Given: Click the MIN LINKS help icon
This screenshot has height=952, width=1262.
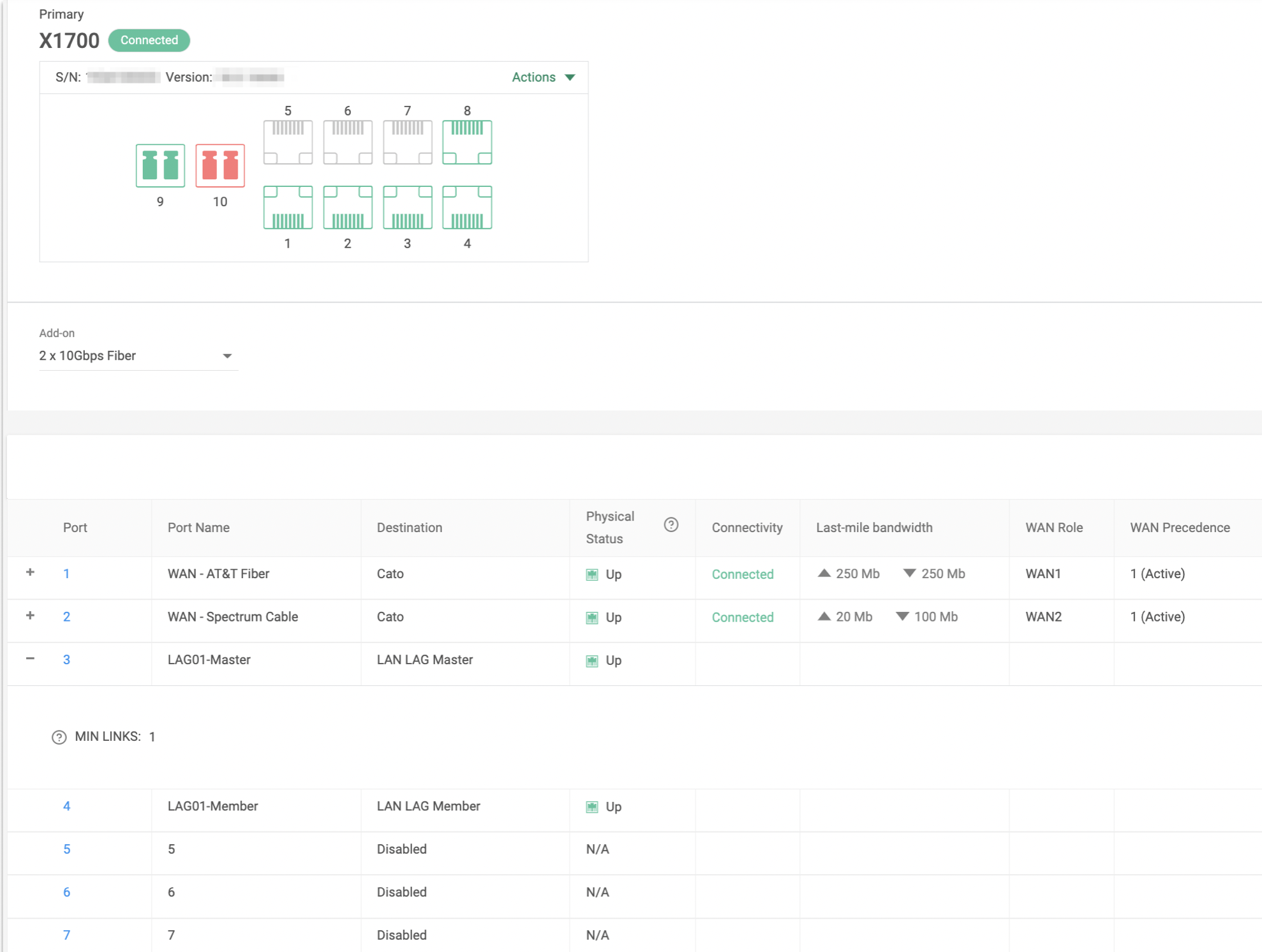Looking at the screenshot, I should point(59,737).
